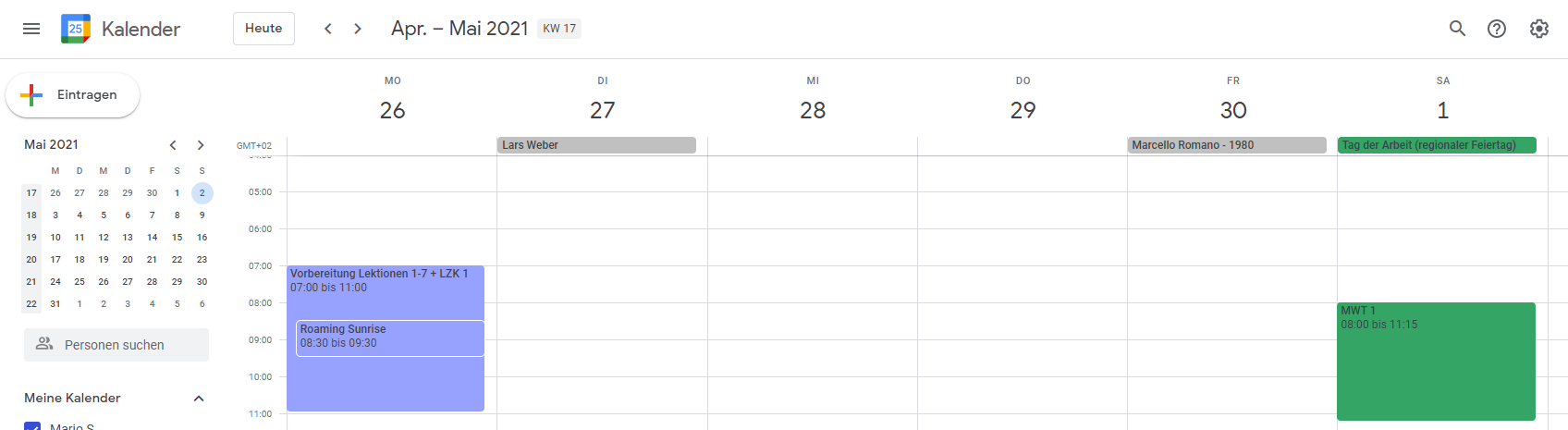Select day 30 in the week header
Viewport: 1568px width, 430px height.
tap(1232, 111)
